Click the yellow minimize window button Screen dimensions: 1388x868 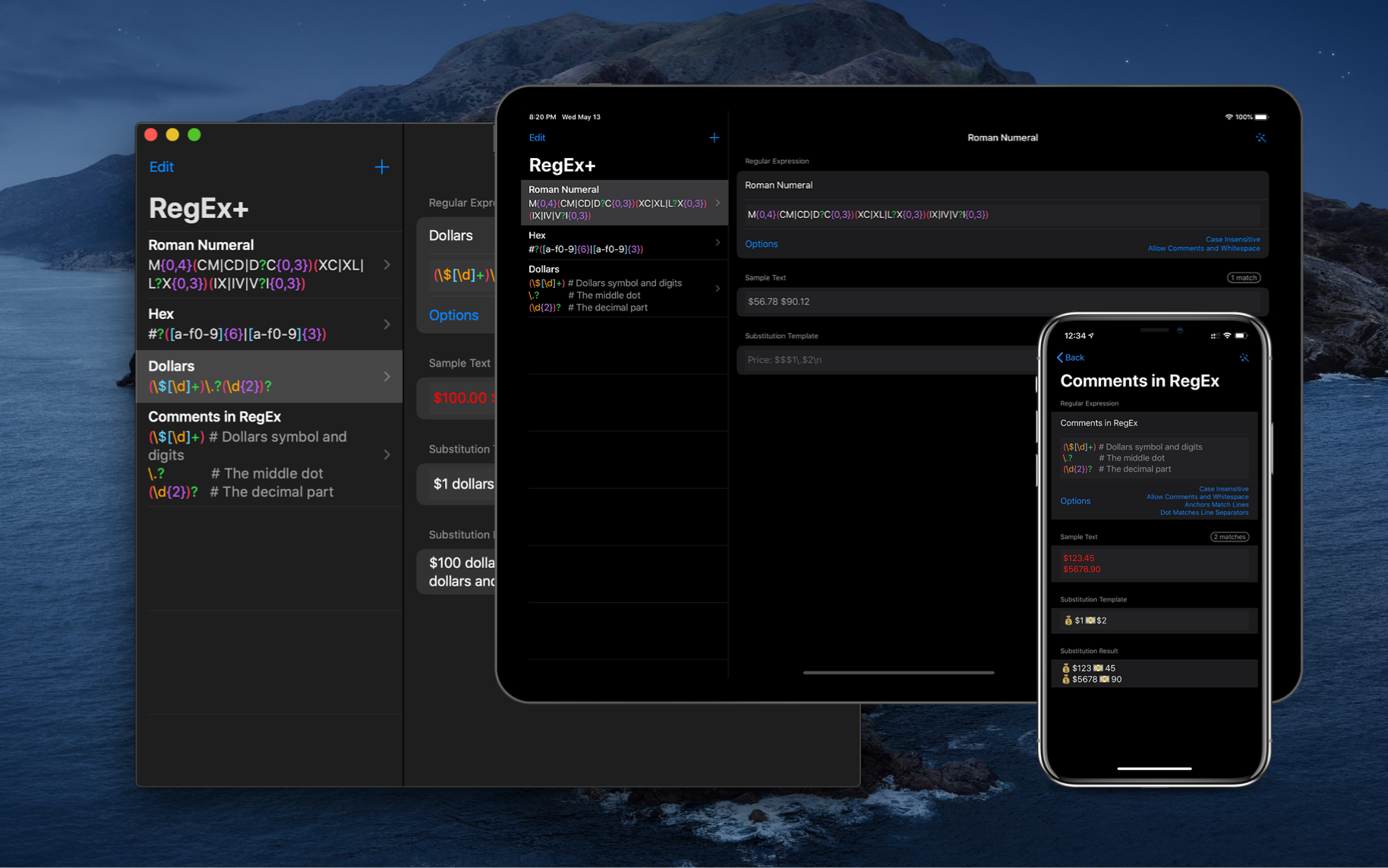point(172,134)
